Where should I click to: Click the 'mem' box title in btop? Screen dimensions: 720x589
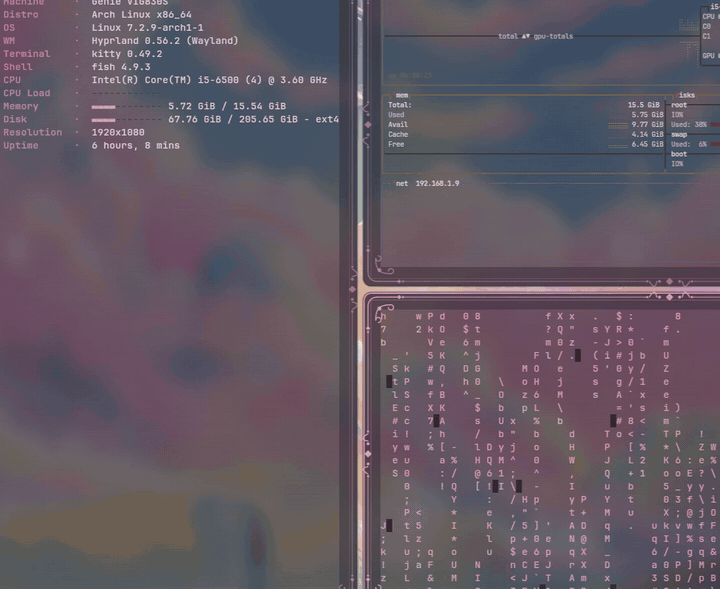[x=402, y=95]
